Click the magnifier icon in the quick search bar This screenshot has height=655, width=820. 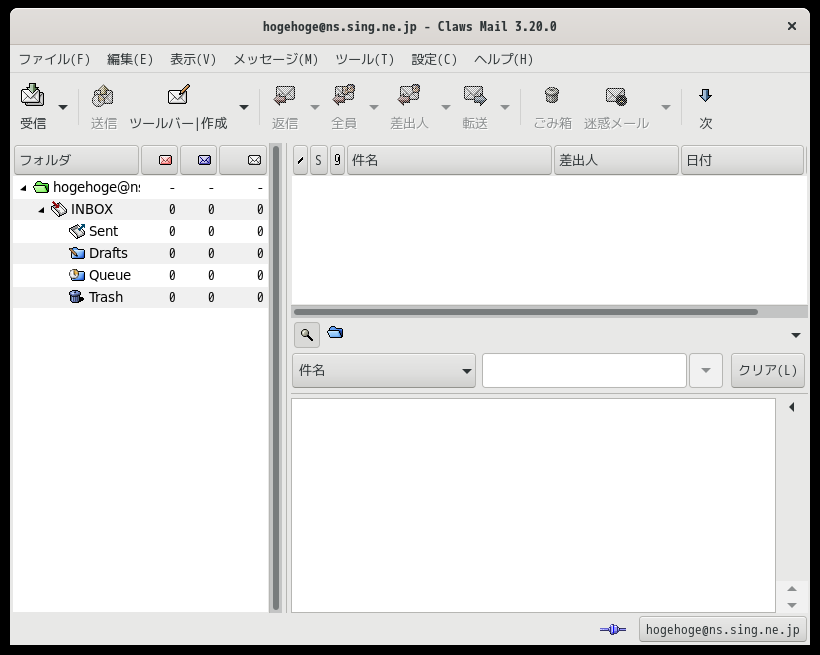[x=306, y=334]
